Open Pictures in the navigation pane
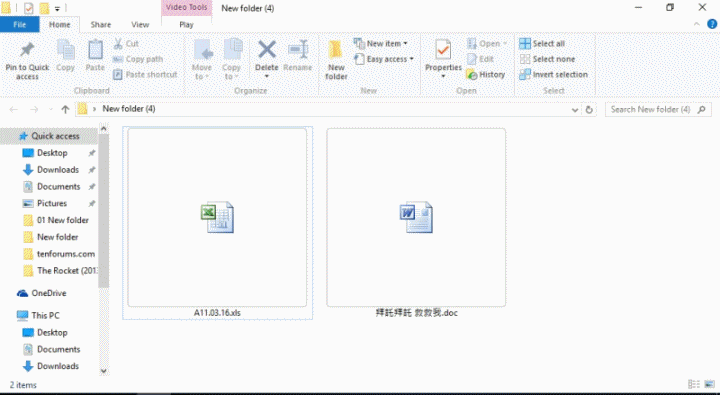The width and height of the screenshot is (720, 395). 52,203
